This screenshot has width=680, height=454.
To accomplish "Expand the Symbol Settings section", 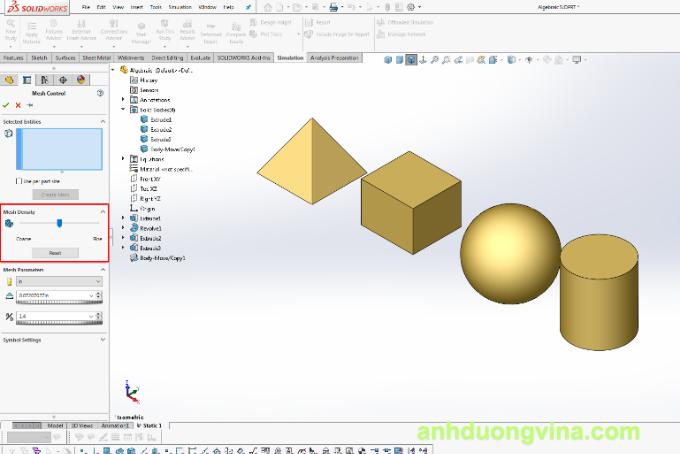I will tap(101, 339).
